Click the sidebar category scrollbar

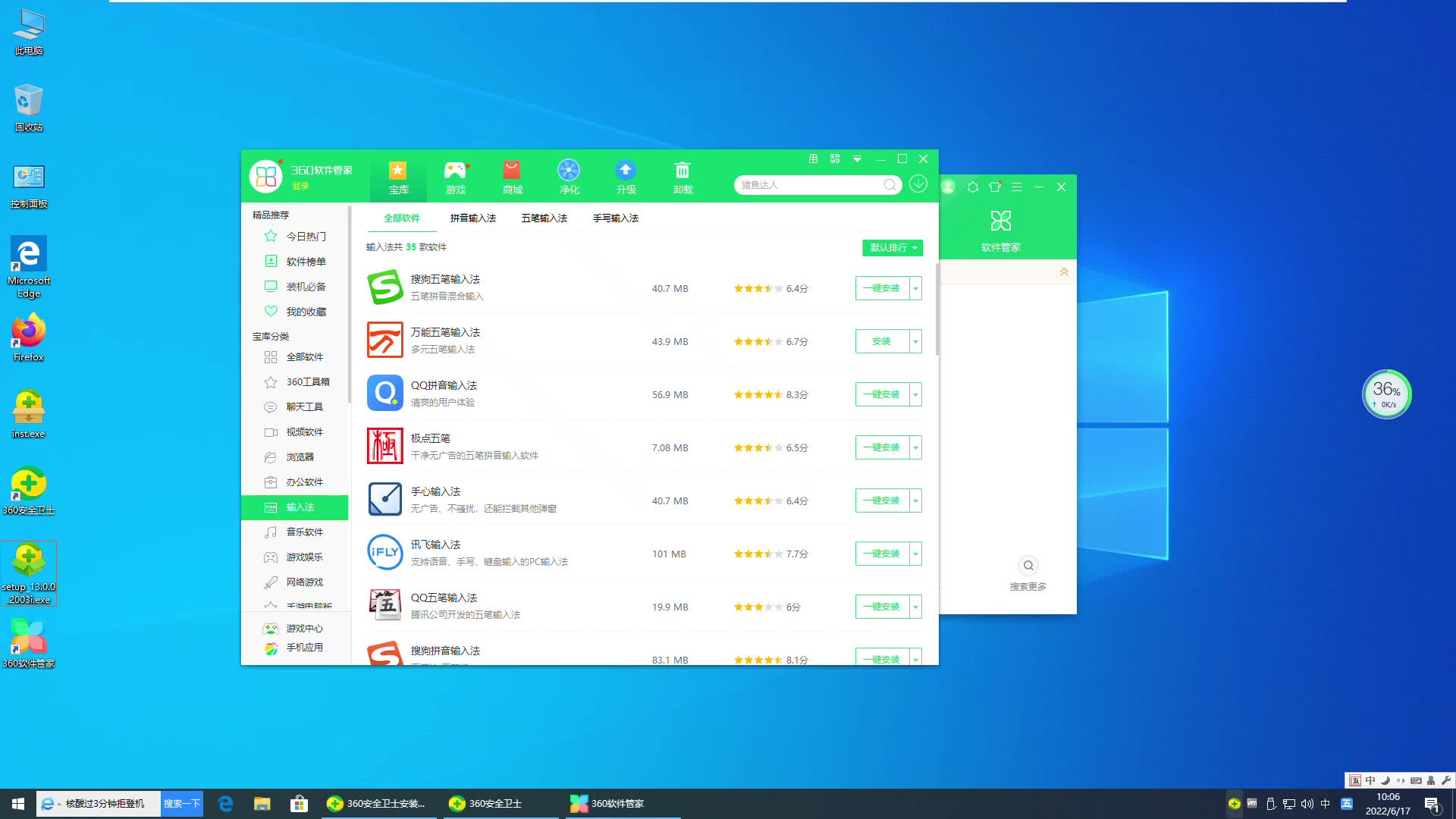[x=350, y=303]
